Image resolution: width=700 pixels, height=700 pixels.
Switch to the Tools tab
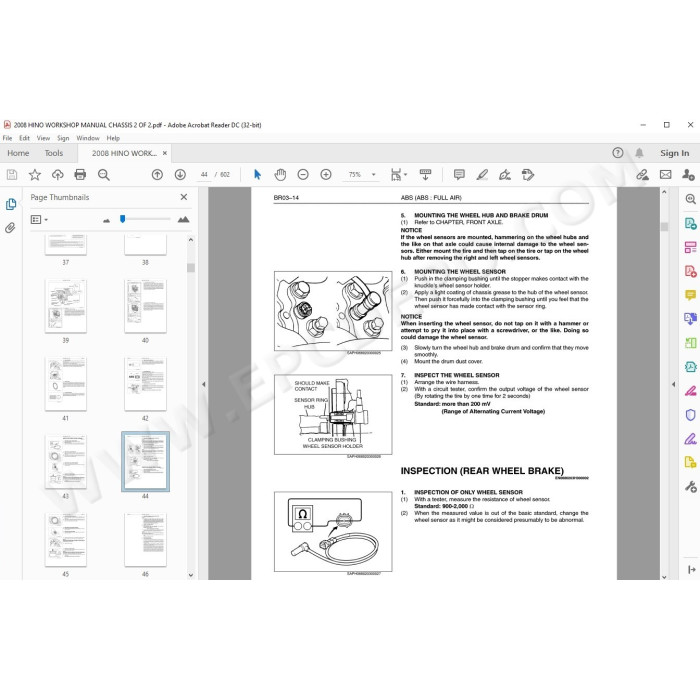pos(54,153)
